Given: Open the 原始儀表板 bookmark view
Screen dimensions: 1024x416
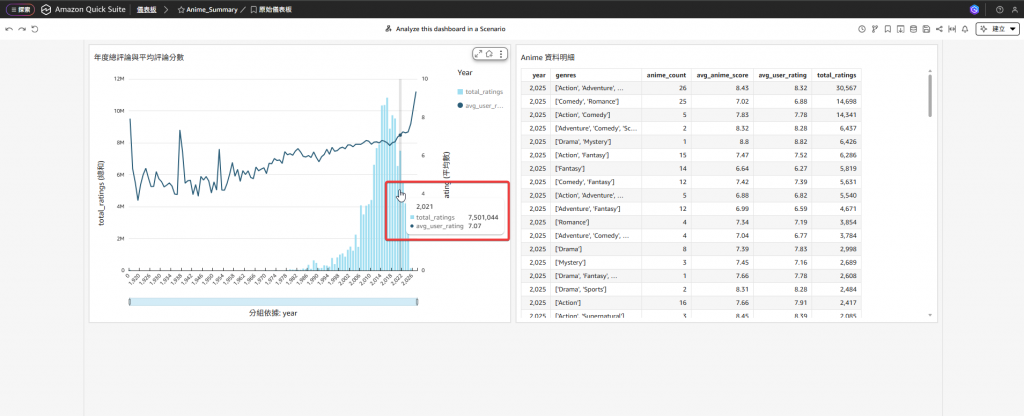Looking at the screenshot, I should tap(271, 10).
